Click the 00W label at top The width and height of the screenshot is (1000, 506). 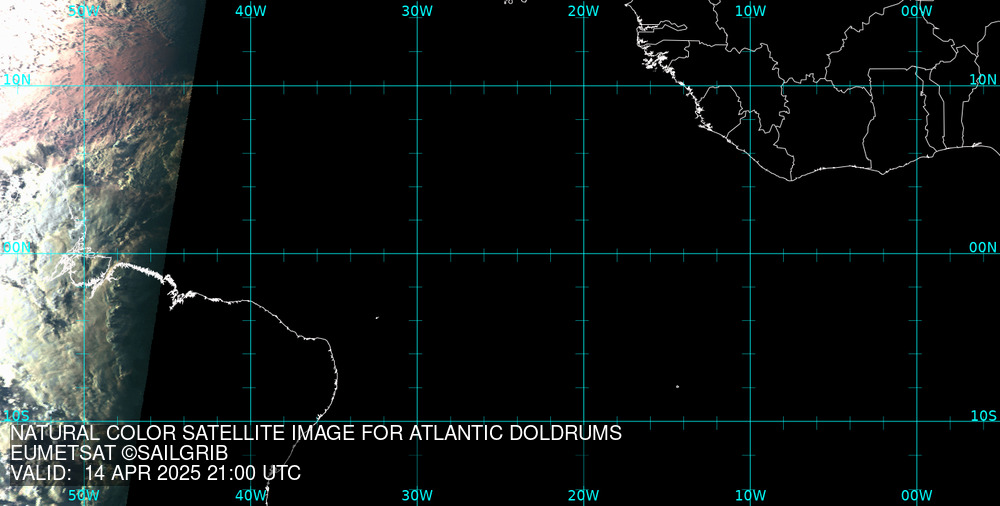pyautogui.click(x=917, y=11)
